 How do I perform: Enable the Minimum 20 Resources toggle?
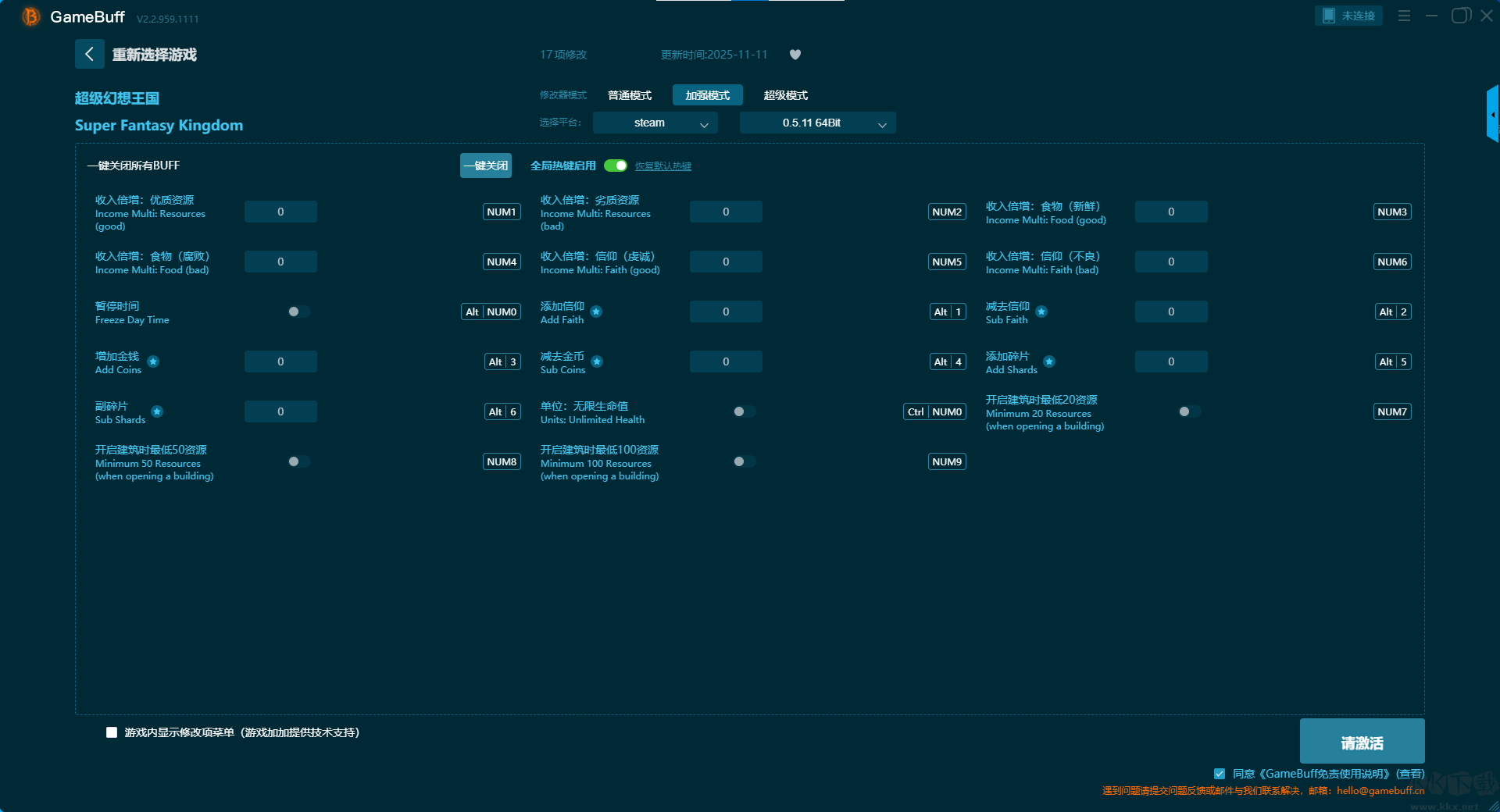tap(1189, 411)
